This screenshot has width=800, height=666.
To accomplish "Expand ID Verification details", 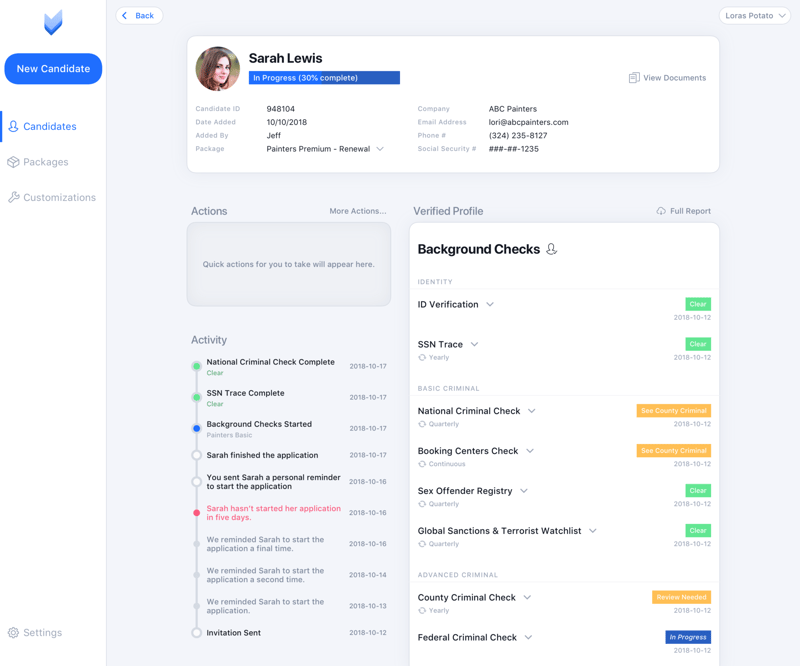I will pyautogui.click(x=490, y=304).
